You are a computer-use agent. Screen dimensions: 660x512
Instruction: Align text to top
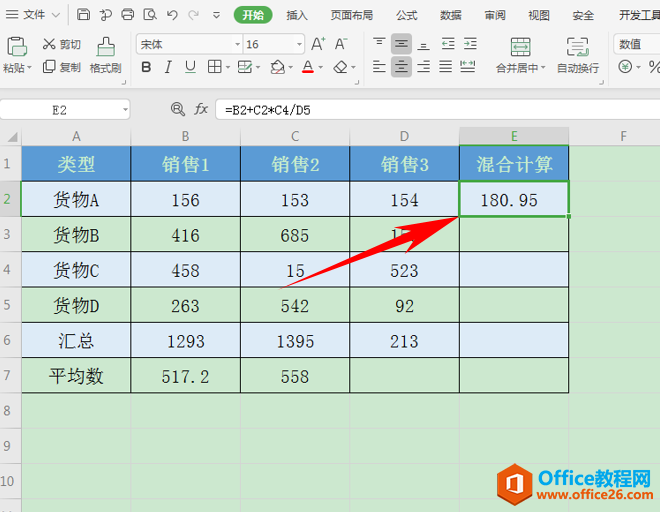[379, 43]
